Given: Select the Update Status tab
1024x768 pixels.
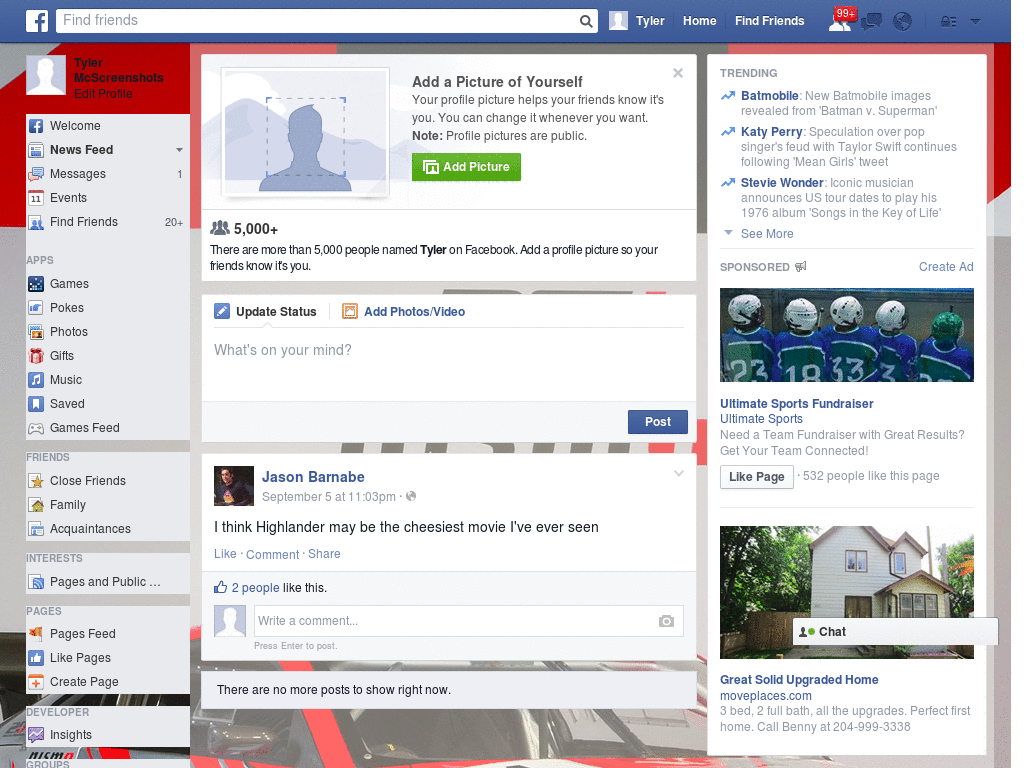Looking at the screenshot, I should (266, 312).
